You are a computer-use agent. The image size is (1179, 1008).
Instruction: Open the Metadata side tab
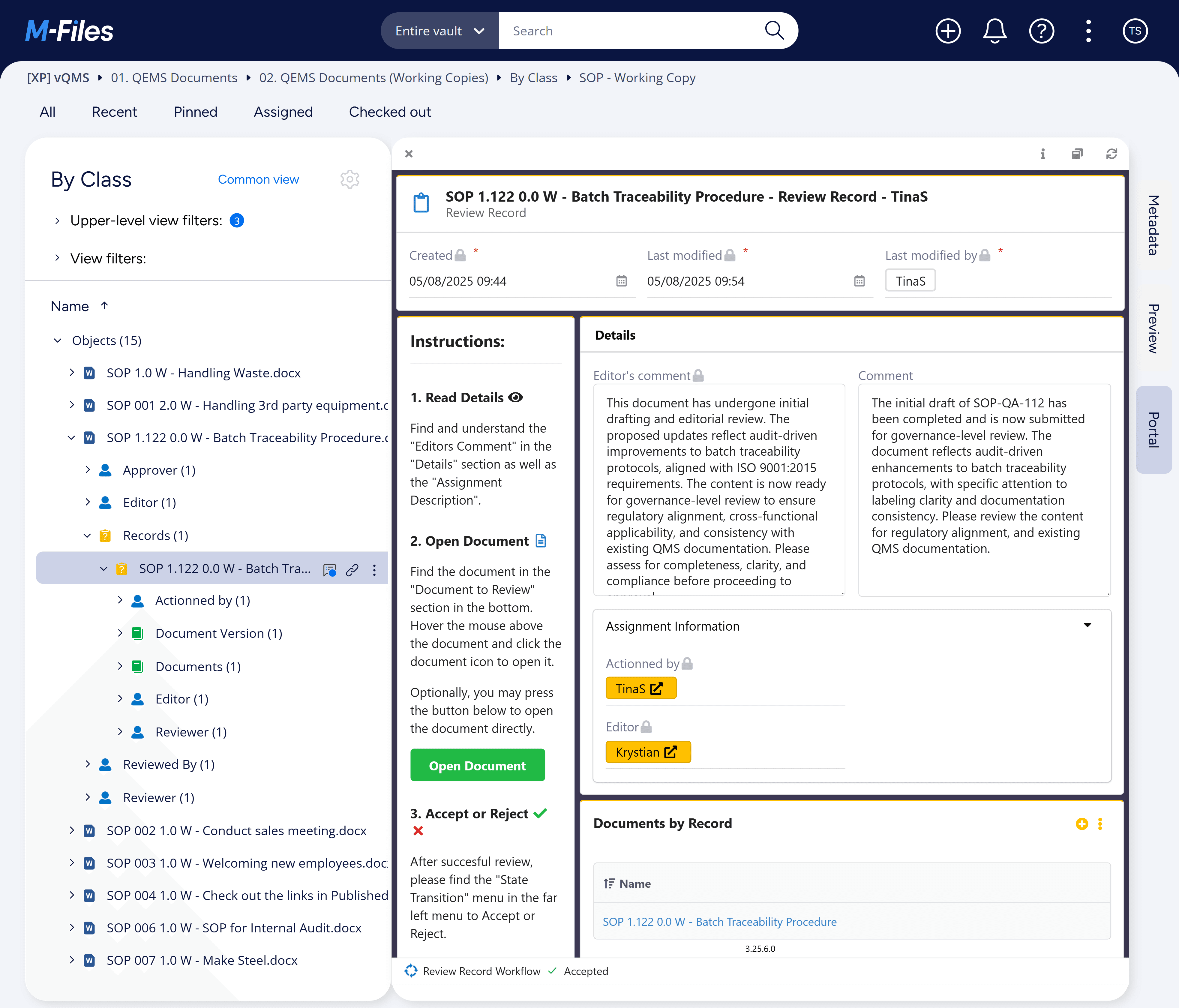[x=1153, y=225]
